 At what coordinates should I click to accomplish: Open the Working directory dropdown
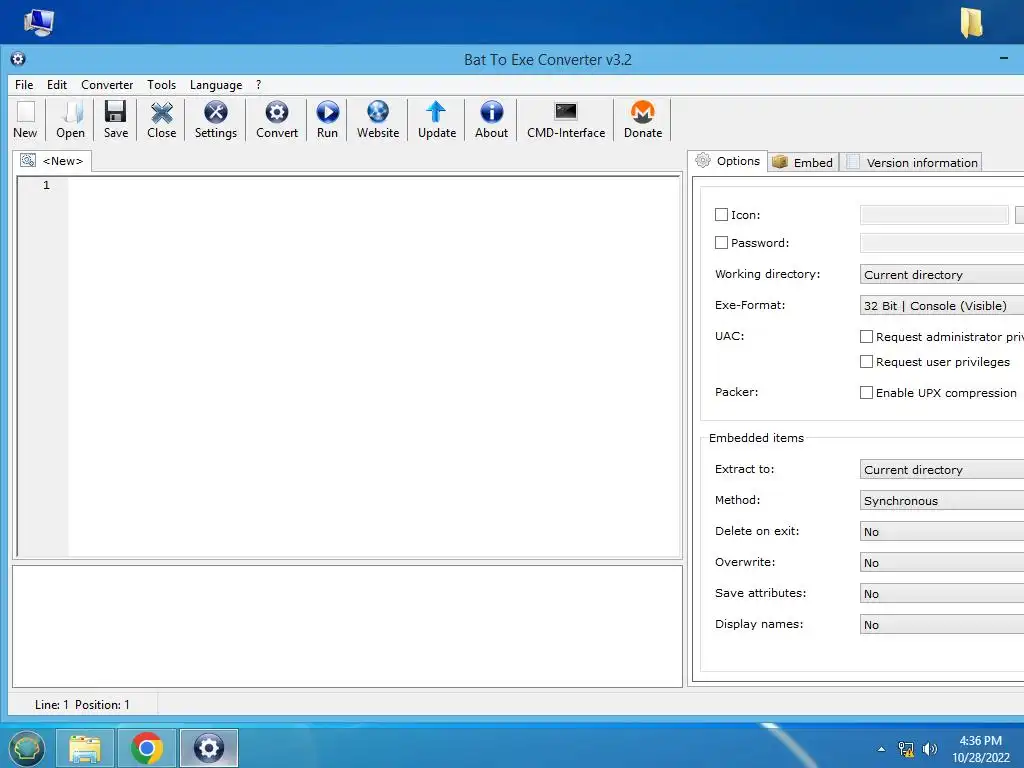[x=942, y=274]
